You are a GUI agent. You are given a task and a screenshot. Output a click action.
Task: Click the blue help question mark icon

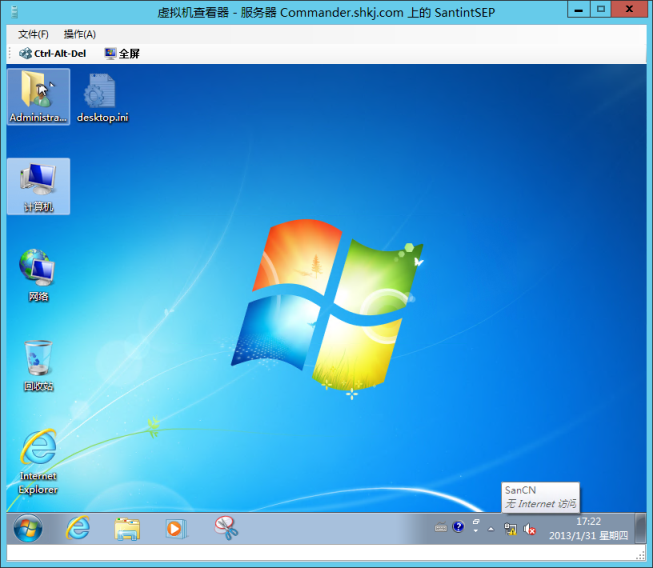point(459,527)
